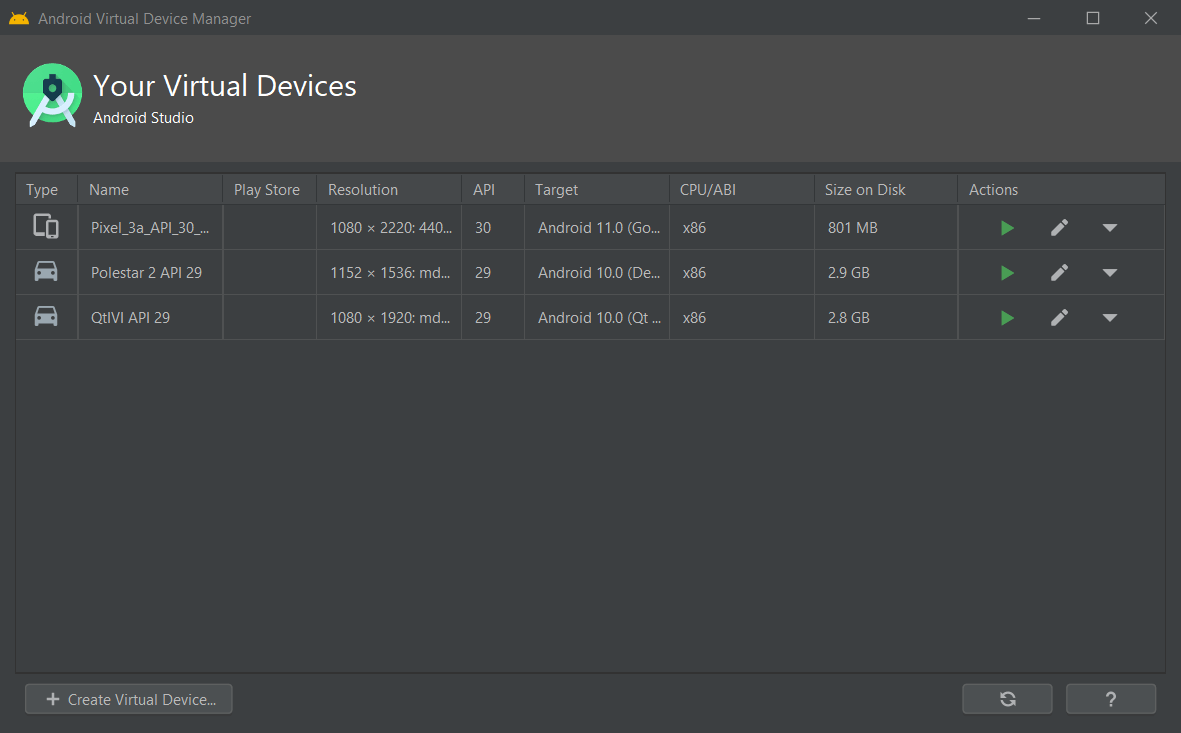Show more actions for QtIVI API 29
The height and width of the screenshot is (733, 1181).
tap(1109, 318)
